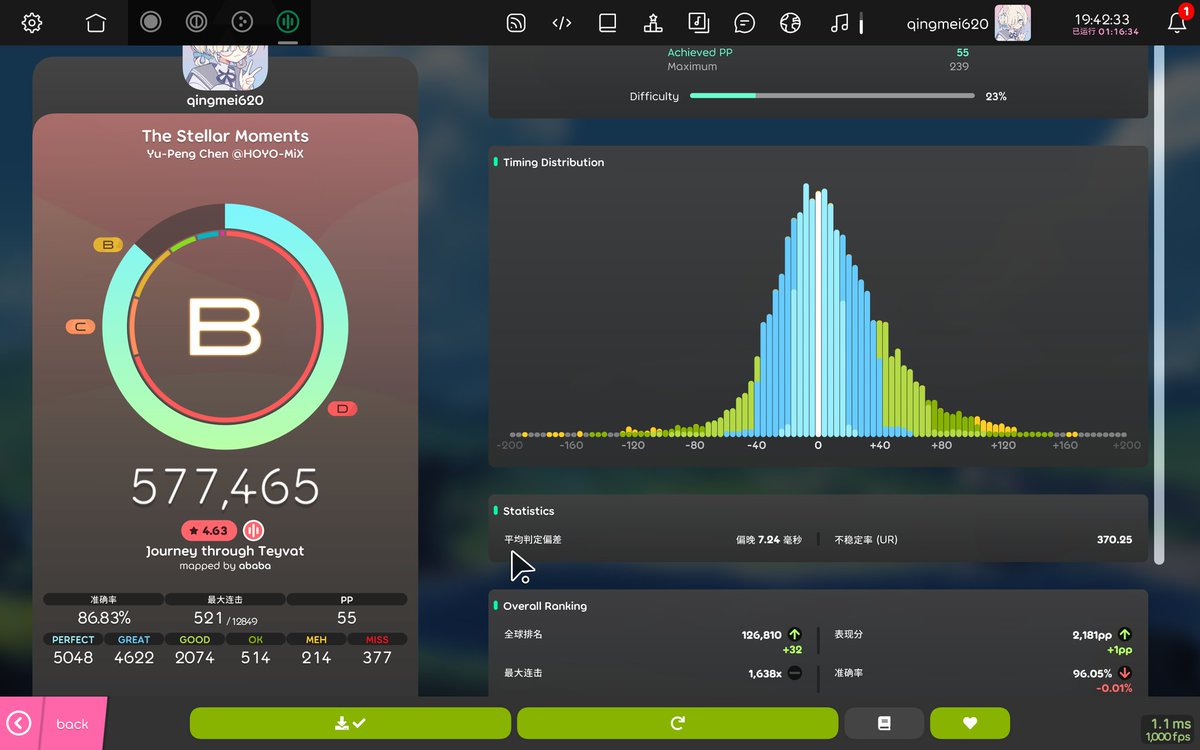Open notifications bell with 1 badge

click(x=1177, y=22)
